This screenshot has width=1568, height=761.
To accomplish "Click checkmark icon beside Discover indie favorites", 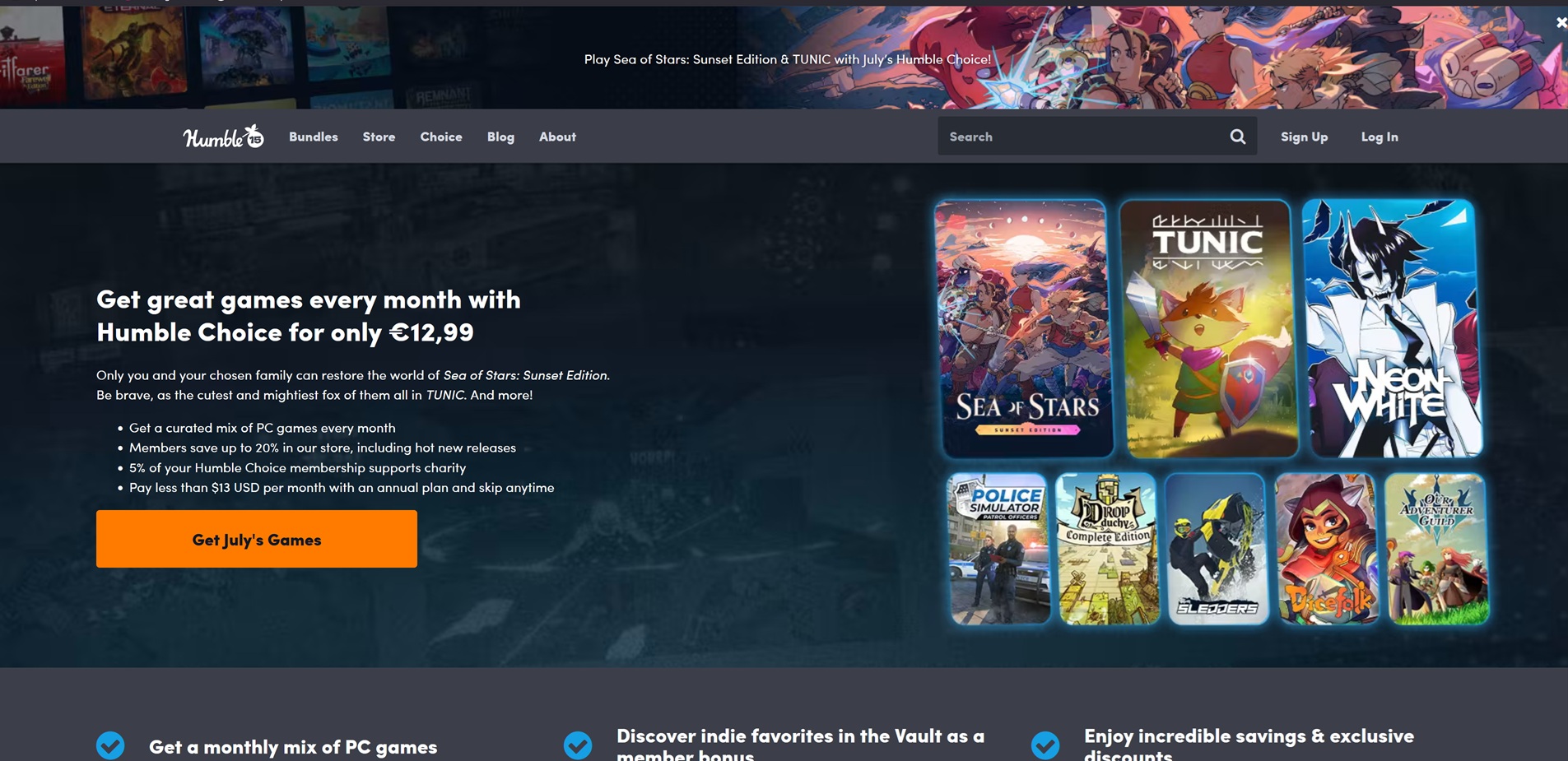I will point(578,745).
